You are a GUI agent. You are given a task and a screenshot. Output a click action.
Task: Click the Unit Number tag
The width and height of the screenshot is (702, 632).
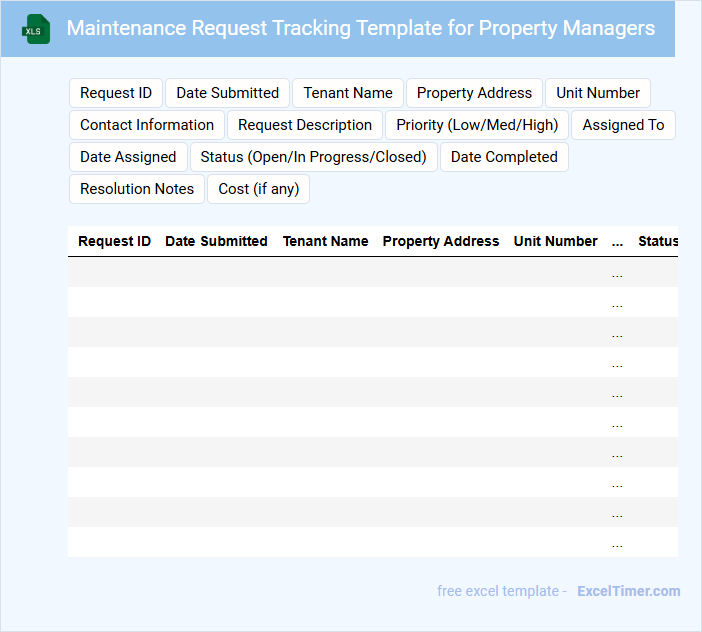(x=598, y=93)
